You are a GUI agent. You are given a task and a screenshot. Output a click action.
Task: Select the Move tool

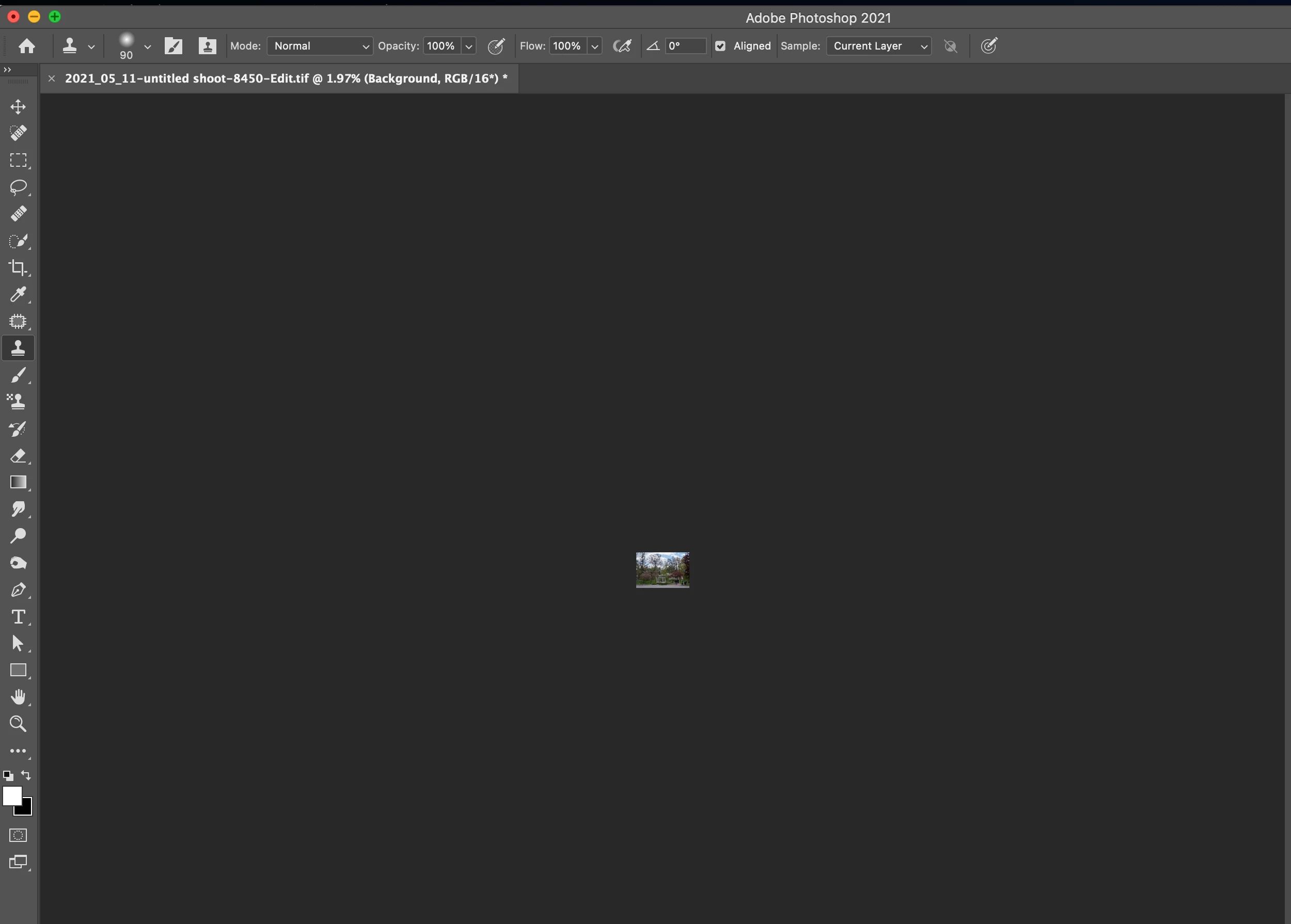click(x=18, y=107)
